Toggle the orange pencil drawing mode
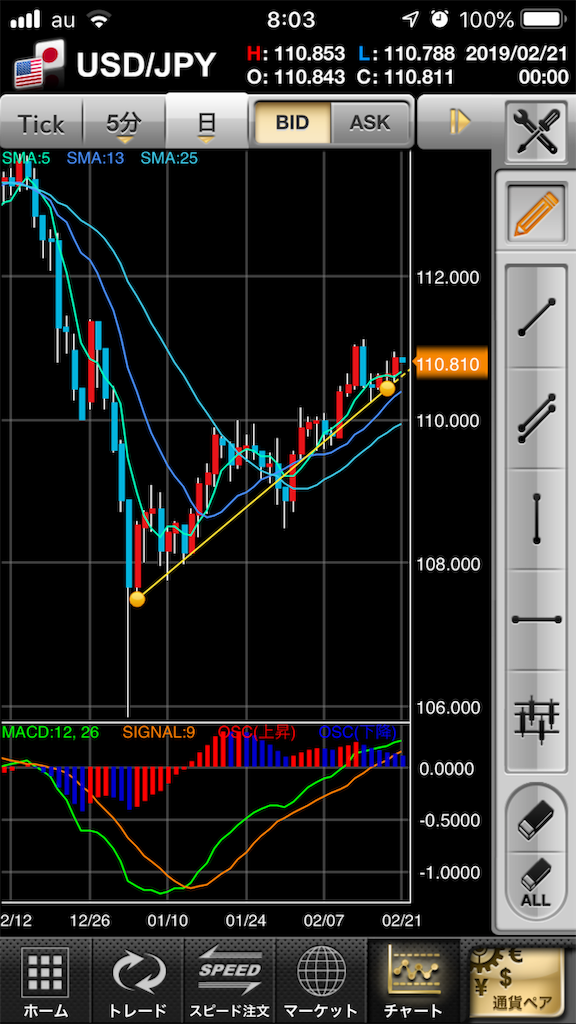Viewport: 576px width, 1024px height. tap(536, 214)
